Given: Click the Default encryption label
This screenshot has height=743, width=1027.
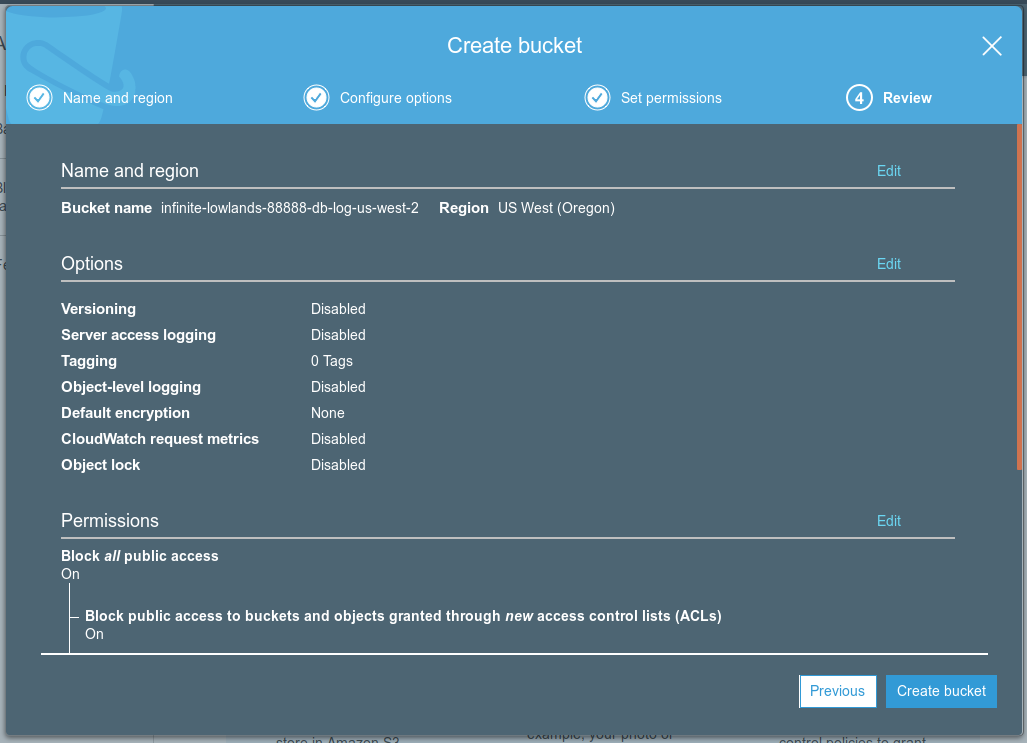Looking at the screenshot, I should (x=125, y=413).
